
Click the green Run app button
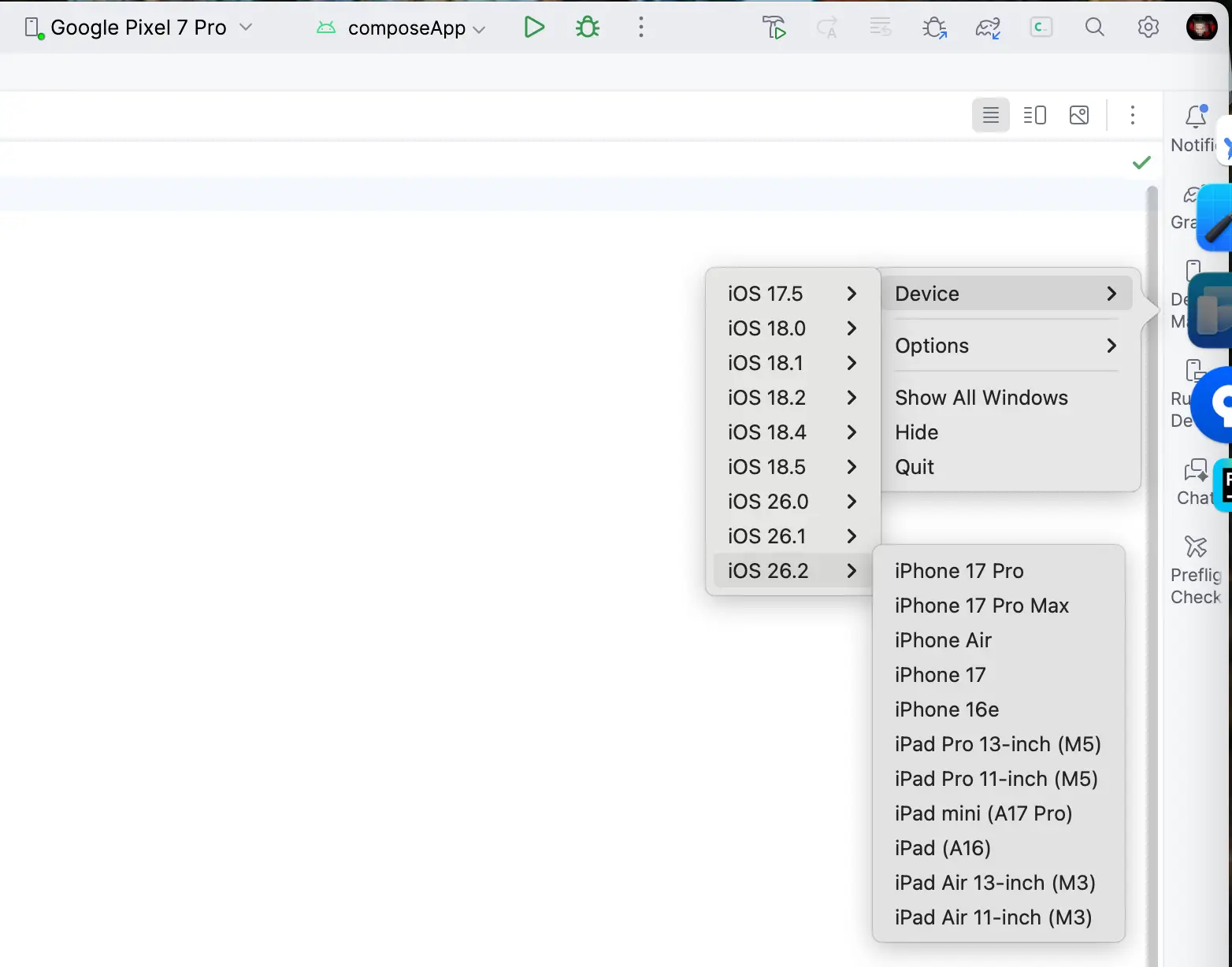(534, 28)
